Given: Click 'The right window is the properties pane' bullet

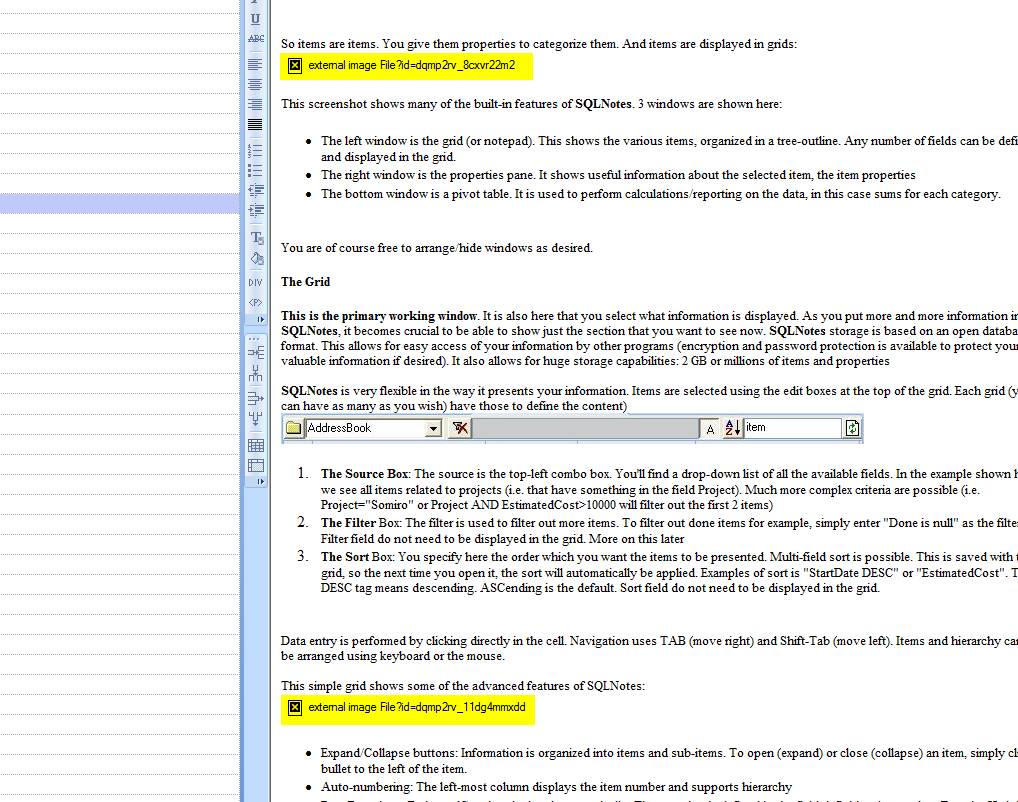Looking at the screenshot, I should pos(618,175).
